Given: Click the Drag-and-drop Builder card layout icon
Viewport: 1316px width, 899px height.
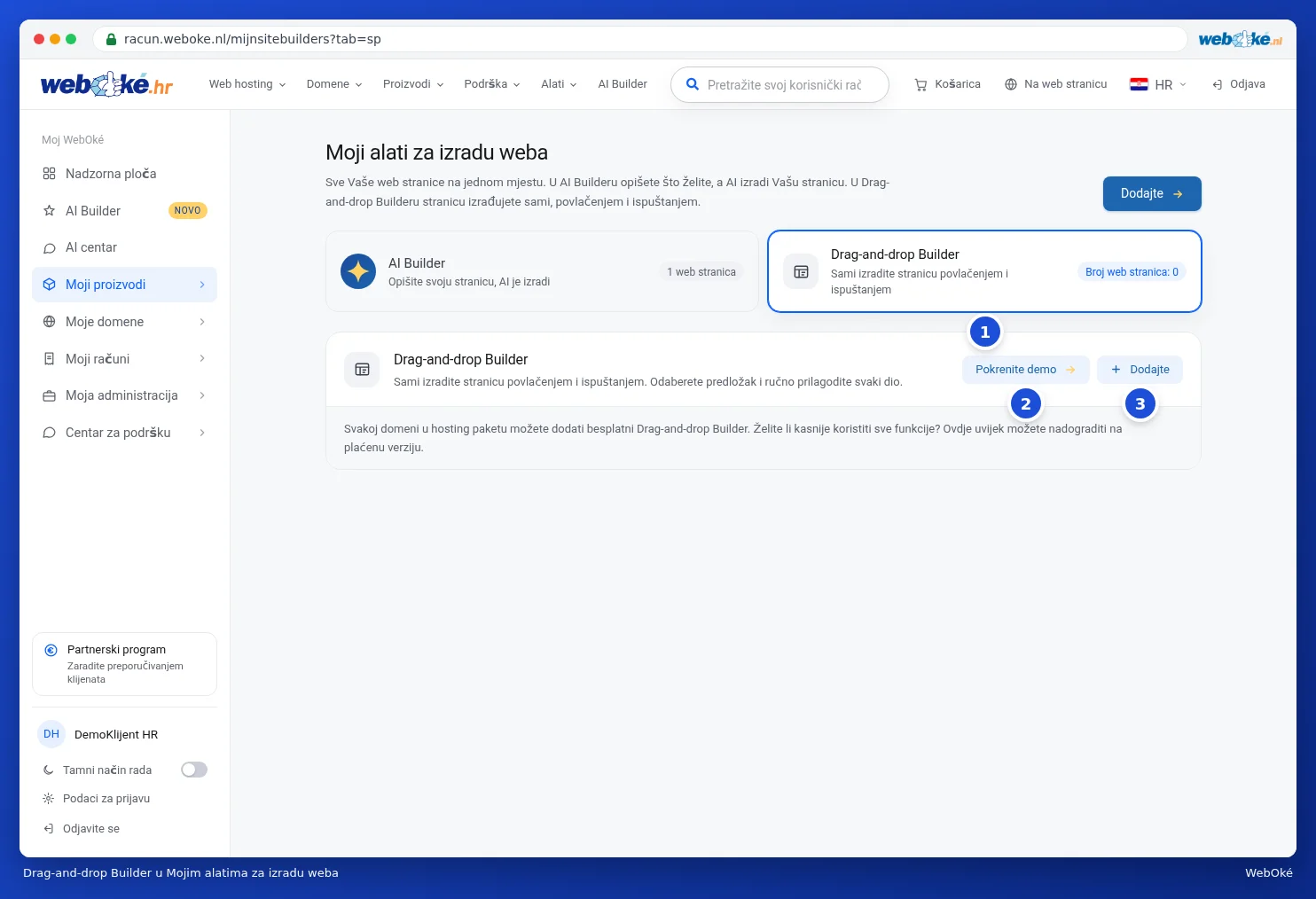Looking at the screenshot, I should click(x=801, y=272).
